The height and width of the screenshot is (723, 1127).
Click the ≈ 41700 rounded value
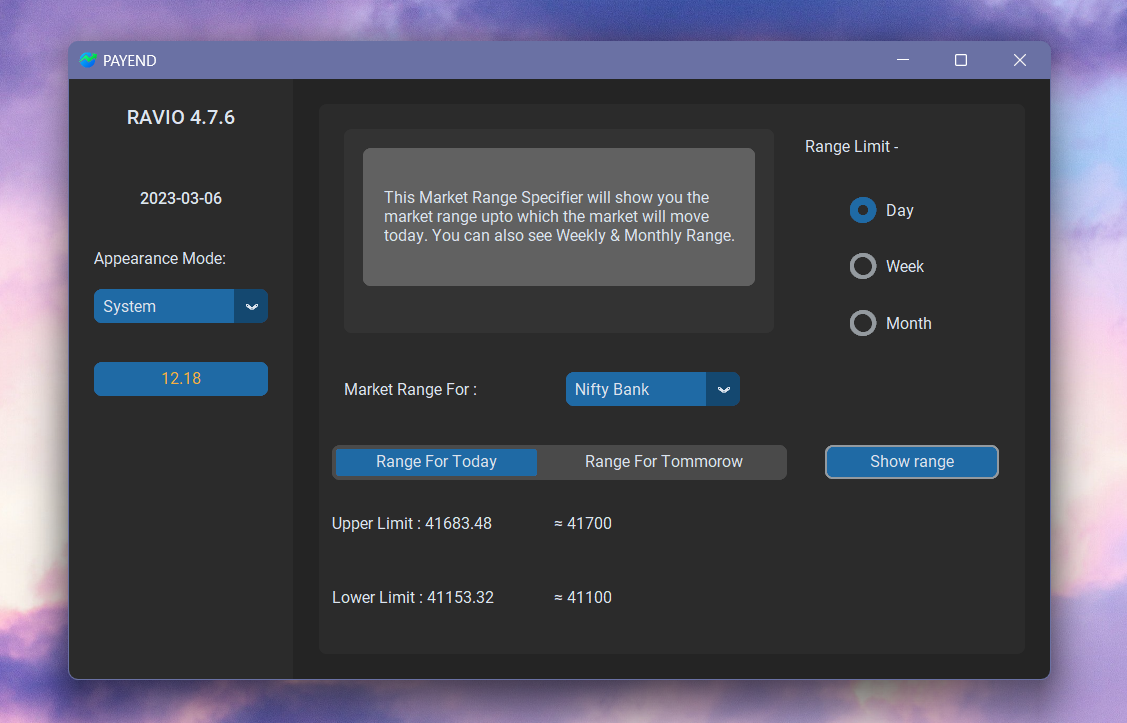point(583,523)
